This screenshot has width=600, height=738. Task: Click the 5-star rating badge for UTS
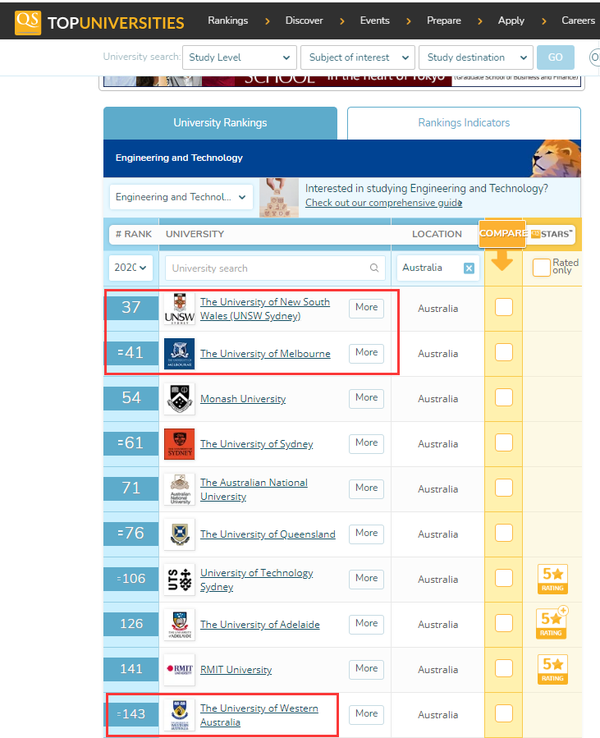tap(552, 579)
